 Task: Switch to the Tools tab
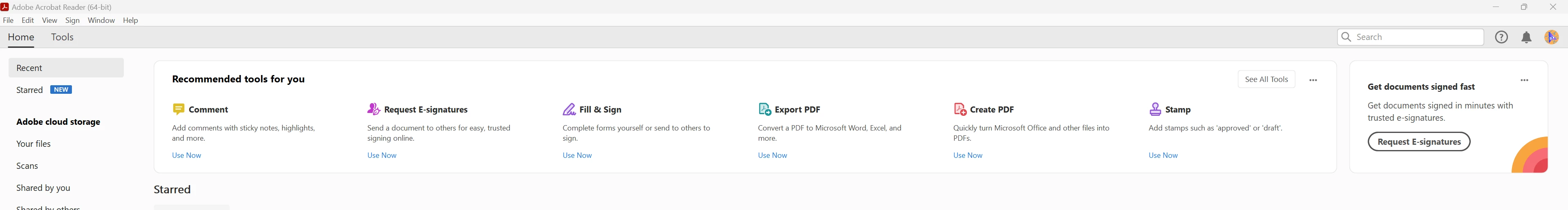pyautogui.click(x=62, y=37)
